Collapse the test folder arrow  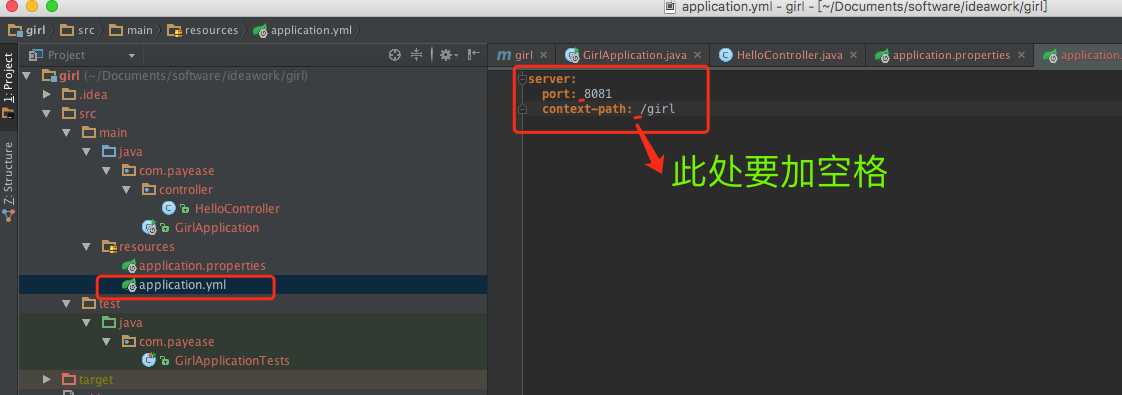coord(67,303)
